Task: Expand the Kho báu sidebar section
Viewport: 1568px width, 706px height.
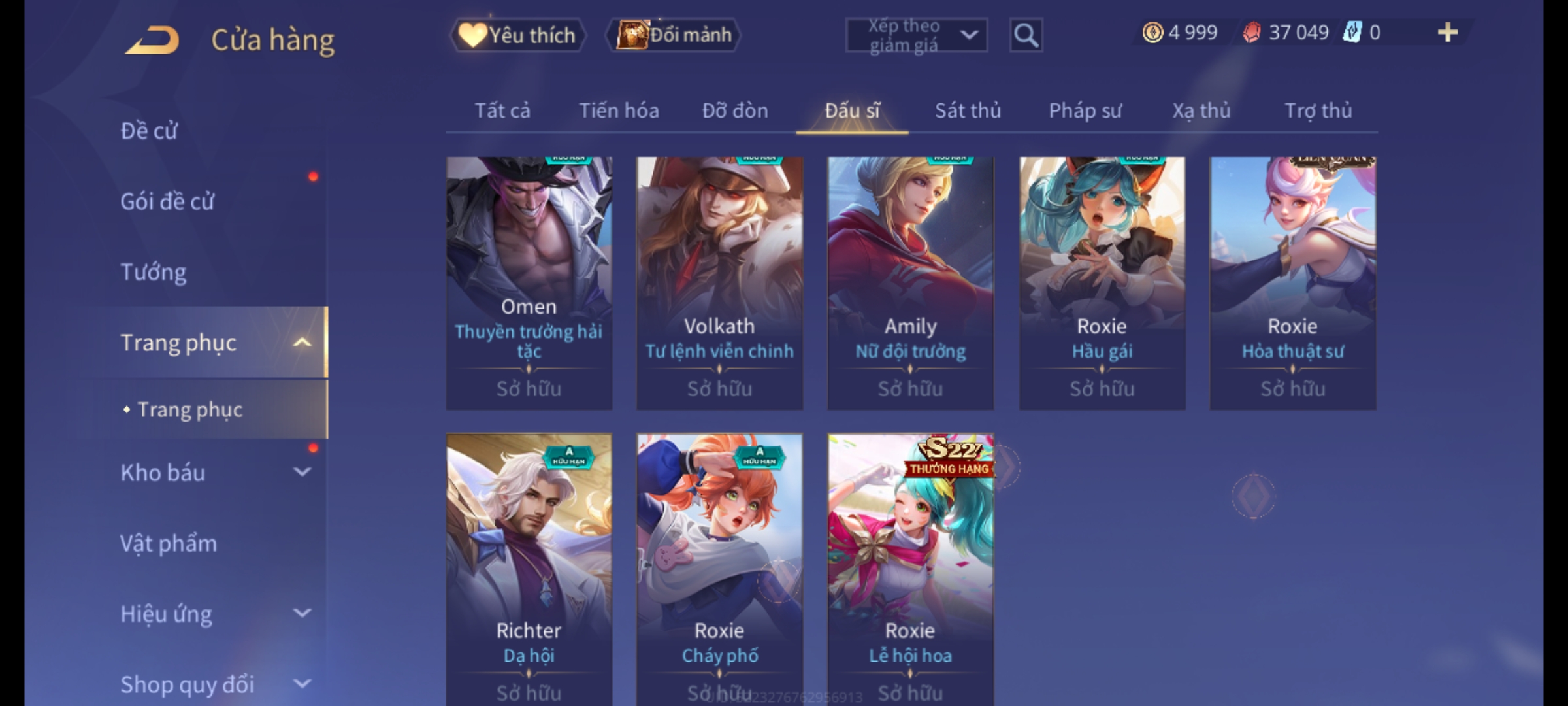Action: [x=302, y=472]
